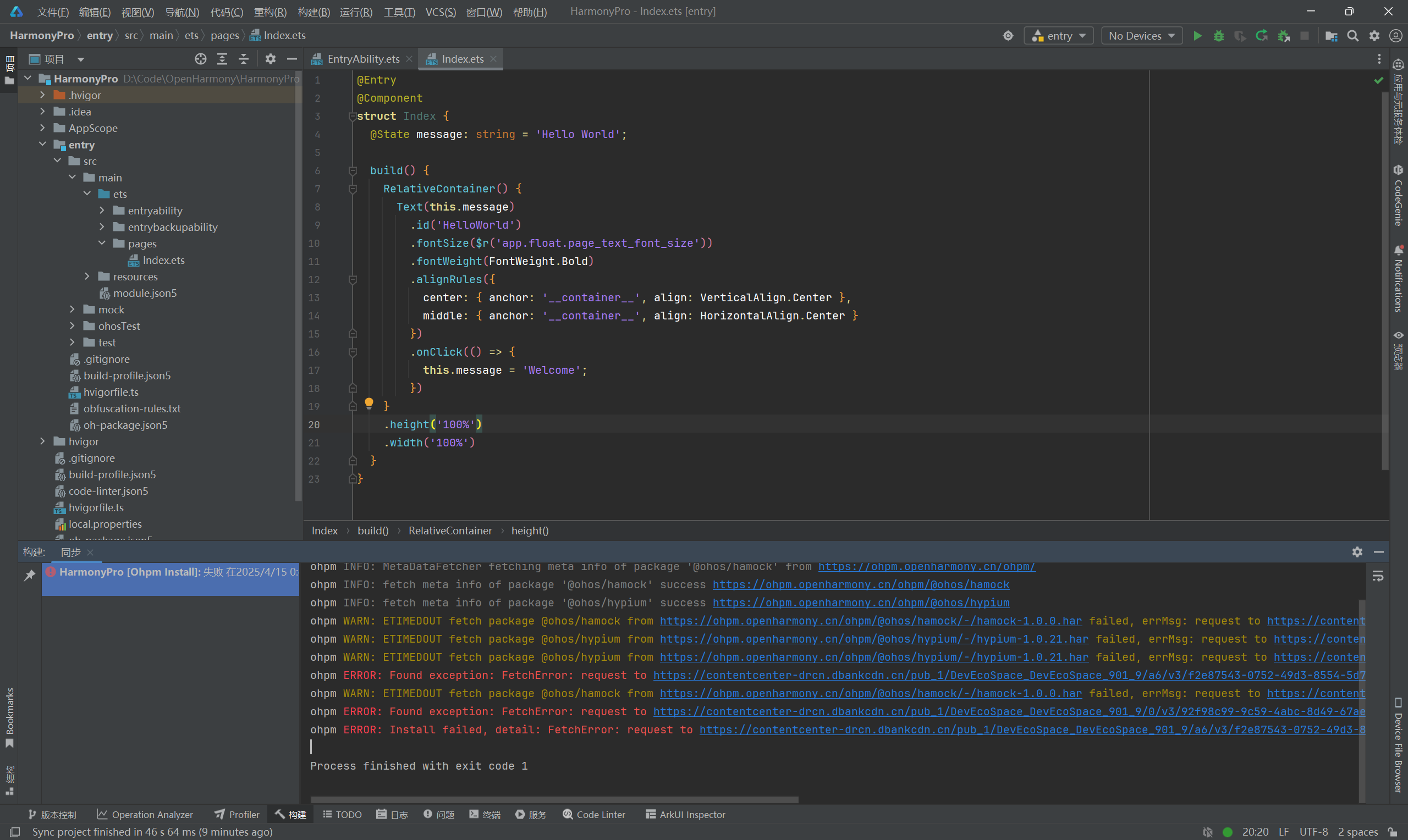Toggle read-only lock icon in status bar
Viewport: 1408px width, 840px height.
[x=1392, y=832]
